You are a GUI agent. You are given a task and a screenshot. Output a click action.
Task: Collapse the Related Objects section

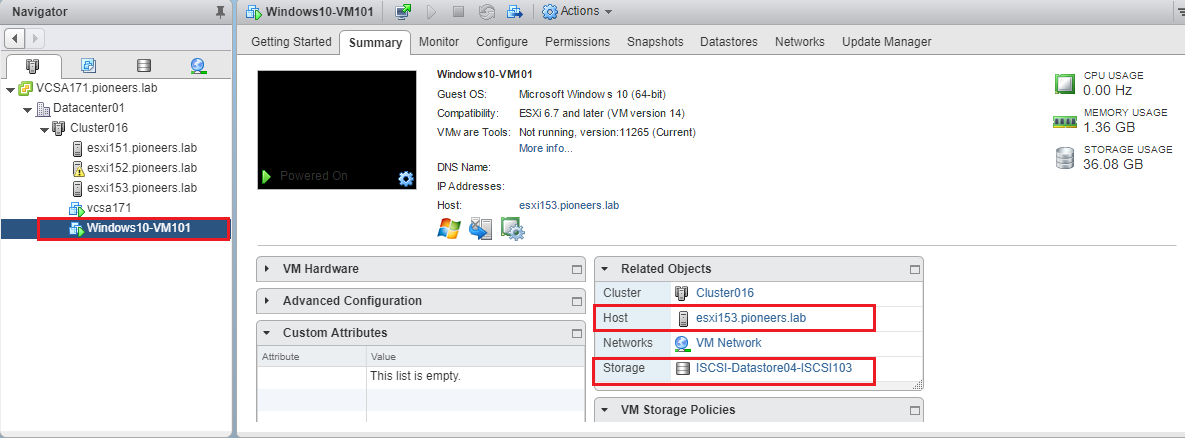point(605,269)
